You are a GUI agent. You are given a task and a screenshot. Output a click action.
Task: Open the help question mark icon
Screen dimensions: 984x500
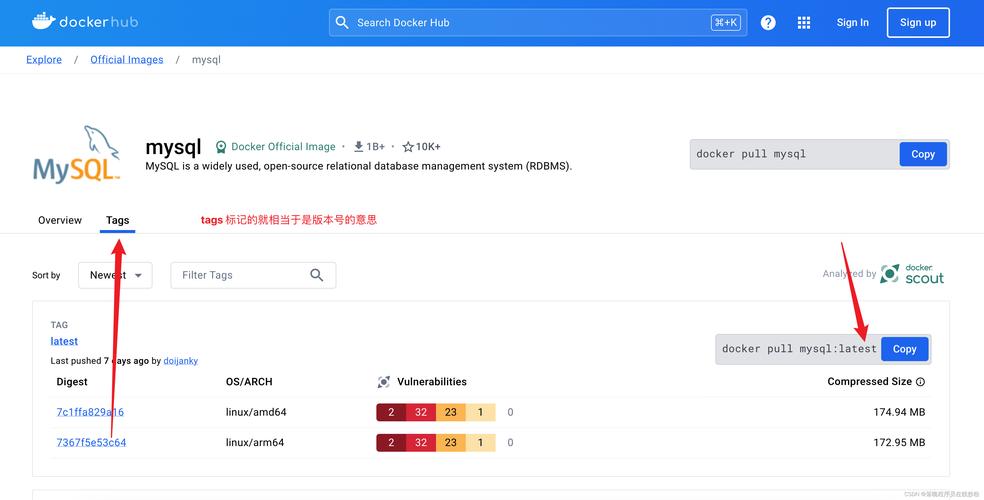(x=768, y=23)
